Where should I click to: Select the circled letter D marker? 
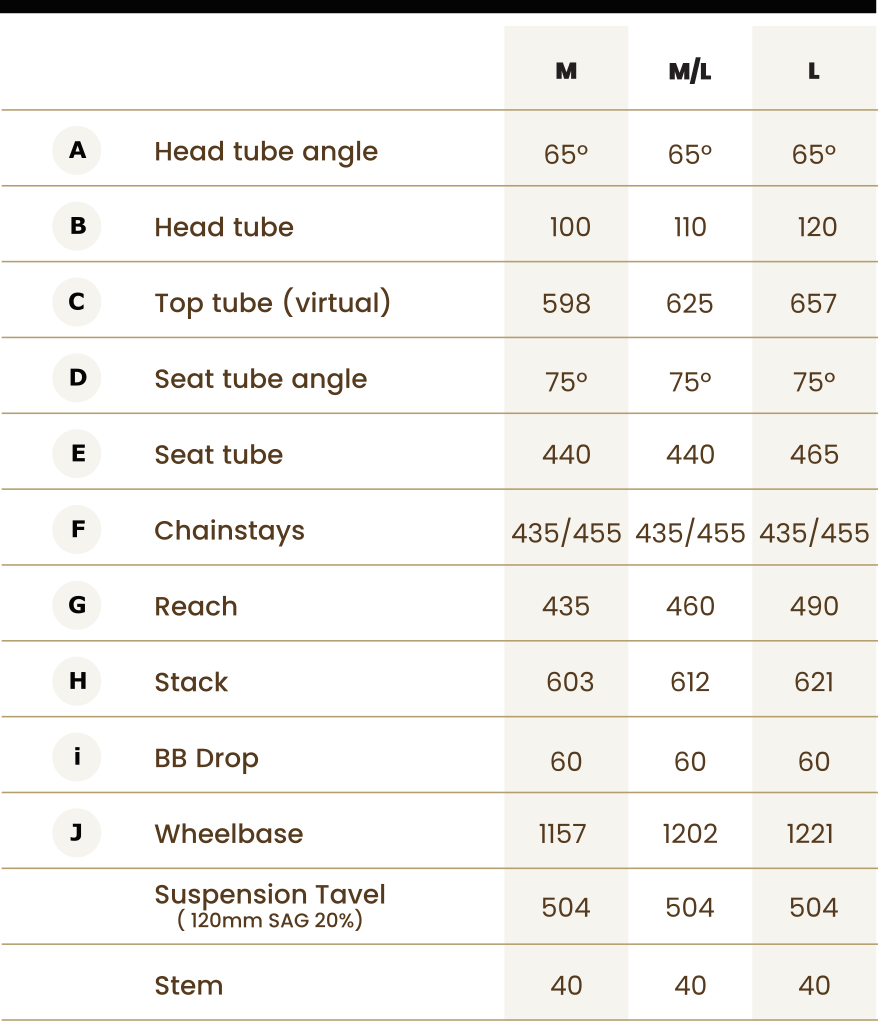pos(77,378)
